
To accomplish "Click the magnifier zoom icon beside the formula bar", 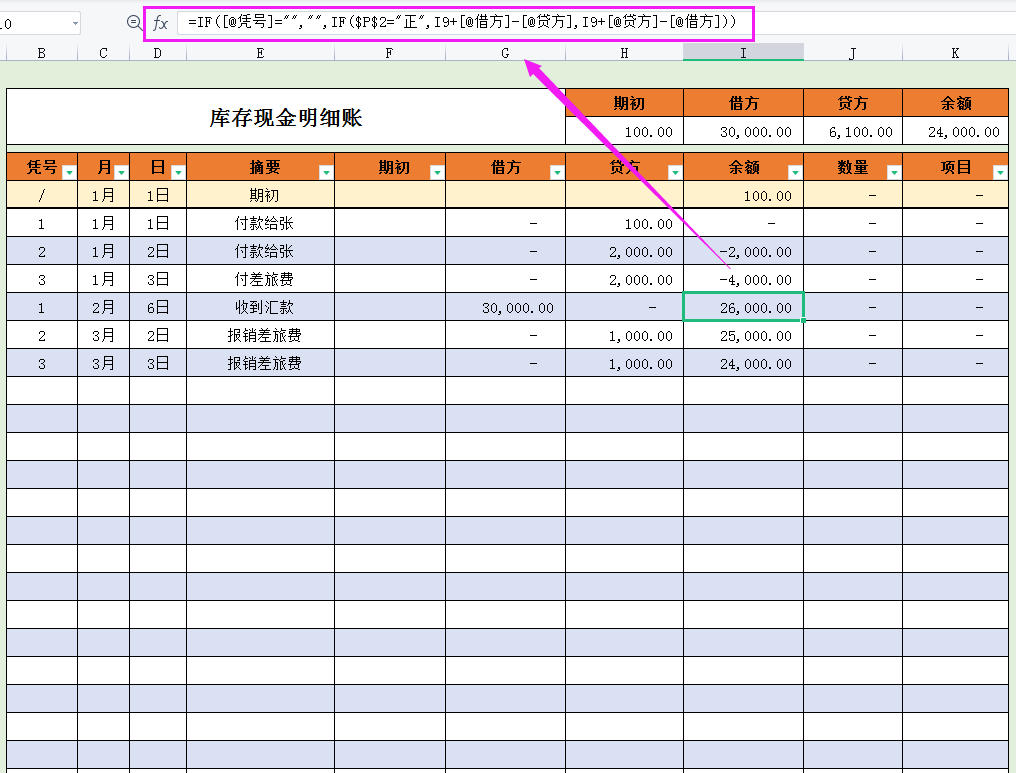I will pos(133,23).
